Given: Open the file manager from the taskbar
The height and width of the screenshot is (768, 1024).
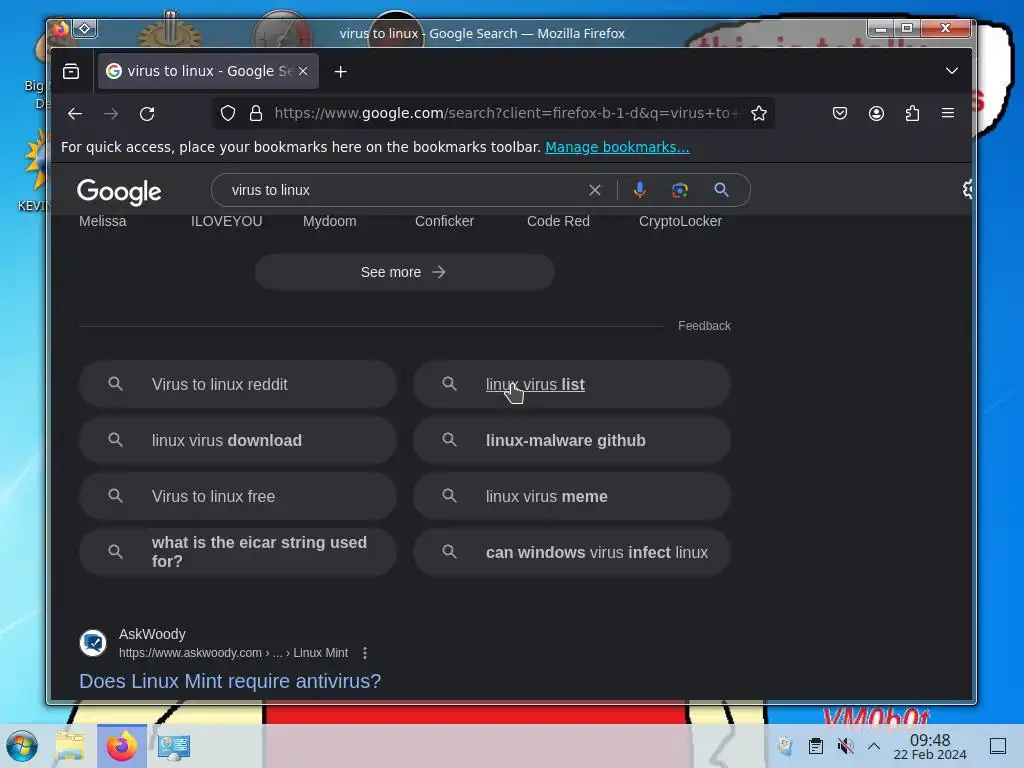Looking at the screenshot, I should click(70, 746).
